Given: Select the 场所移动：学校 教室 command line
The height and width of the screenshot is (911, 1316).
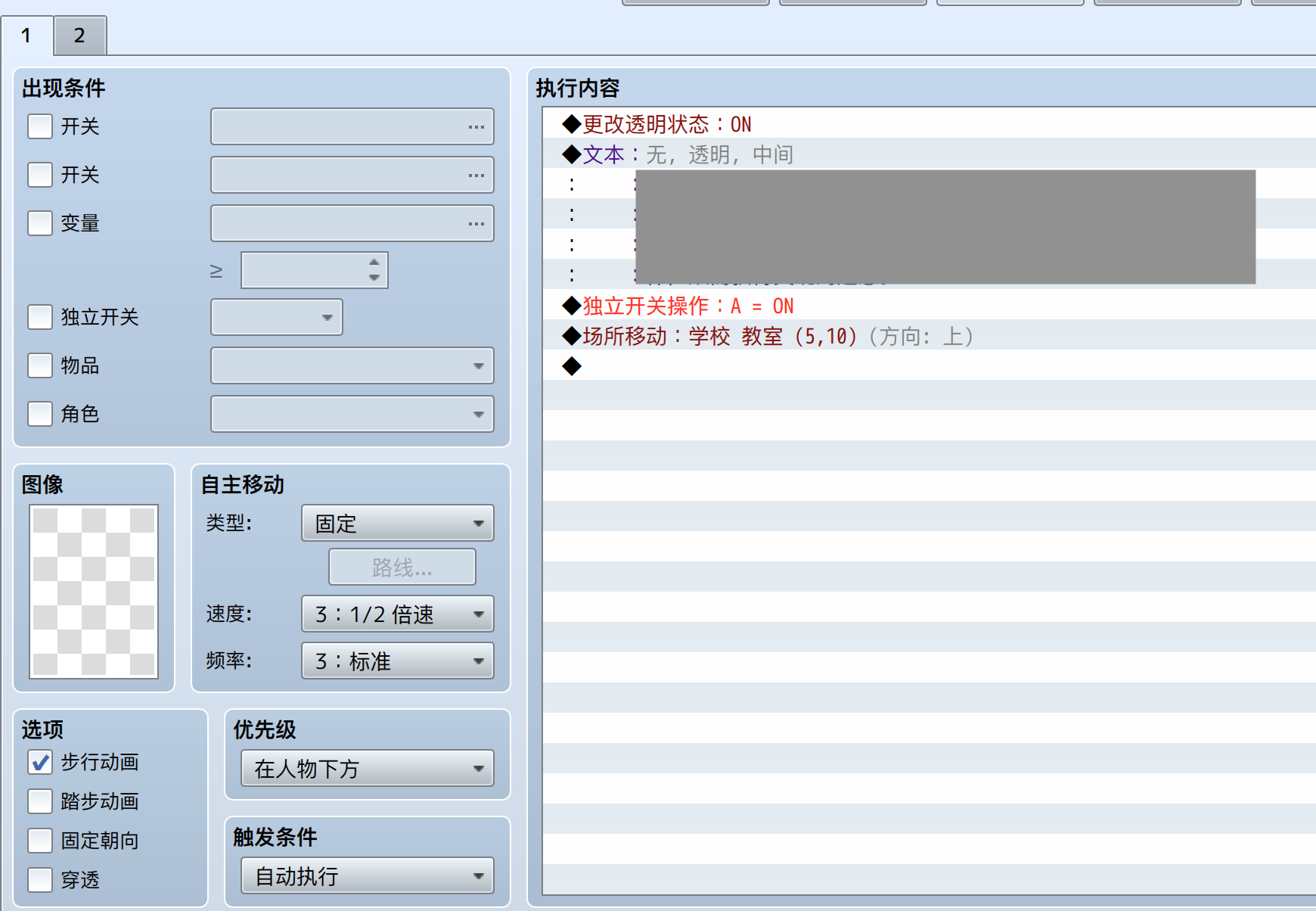Looking at the screenshot, I should click(x=929, y=335).
